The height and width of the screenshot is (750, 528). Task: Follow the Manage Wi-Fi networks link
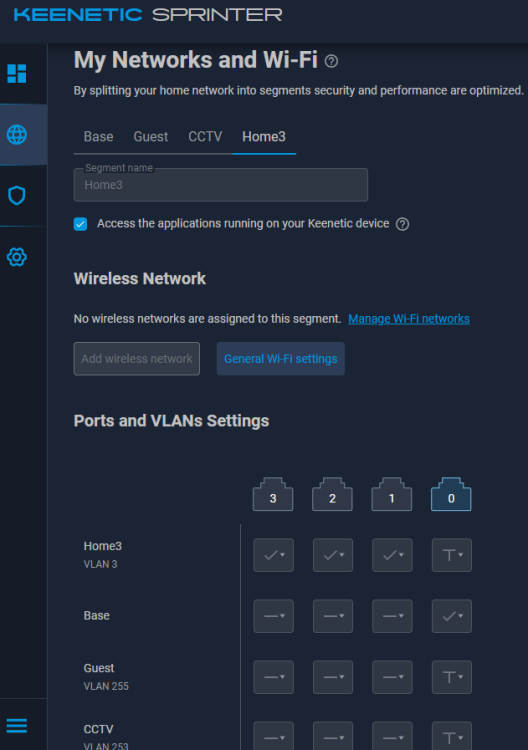(409, 319)
